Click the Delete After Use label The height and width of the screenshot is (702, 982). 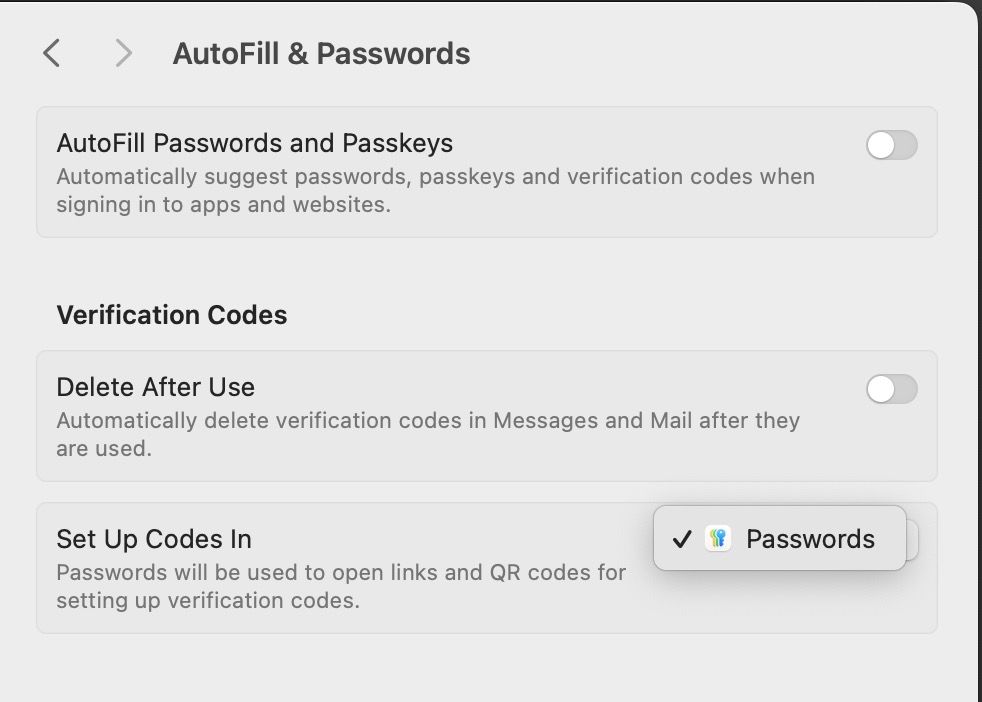[x=156, y=387]
